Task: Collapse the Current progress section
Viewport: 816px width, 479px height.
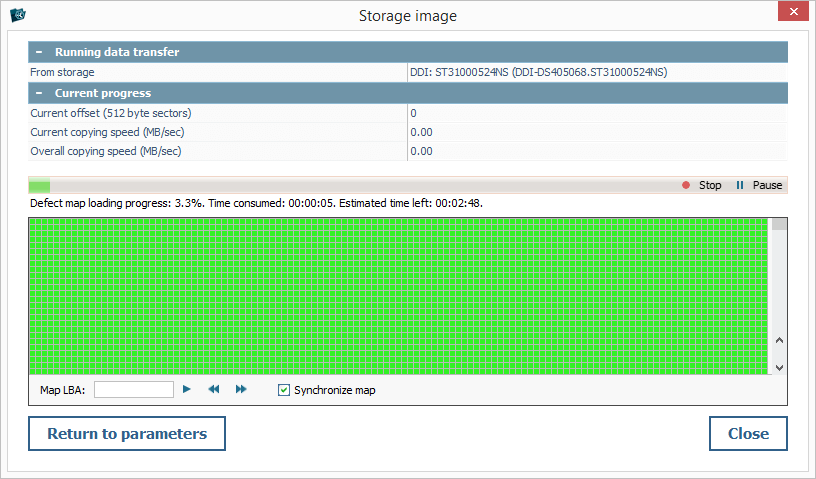Action: tap(39, 93)
